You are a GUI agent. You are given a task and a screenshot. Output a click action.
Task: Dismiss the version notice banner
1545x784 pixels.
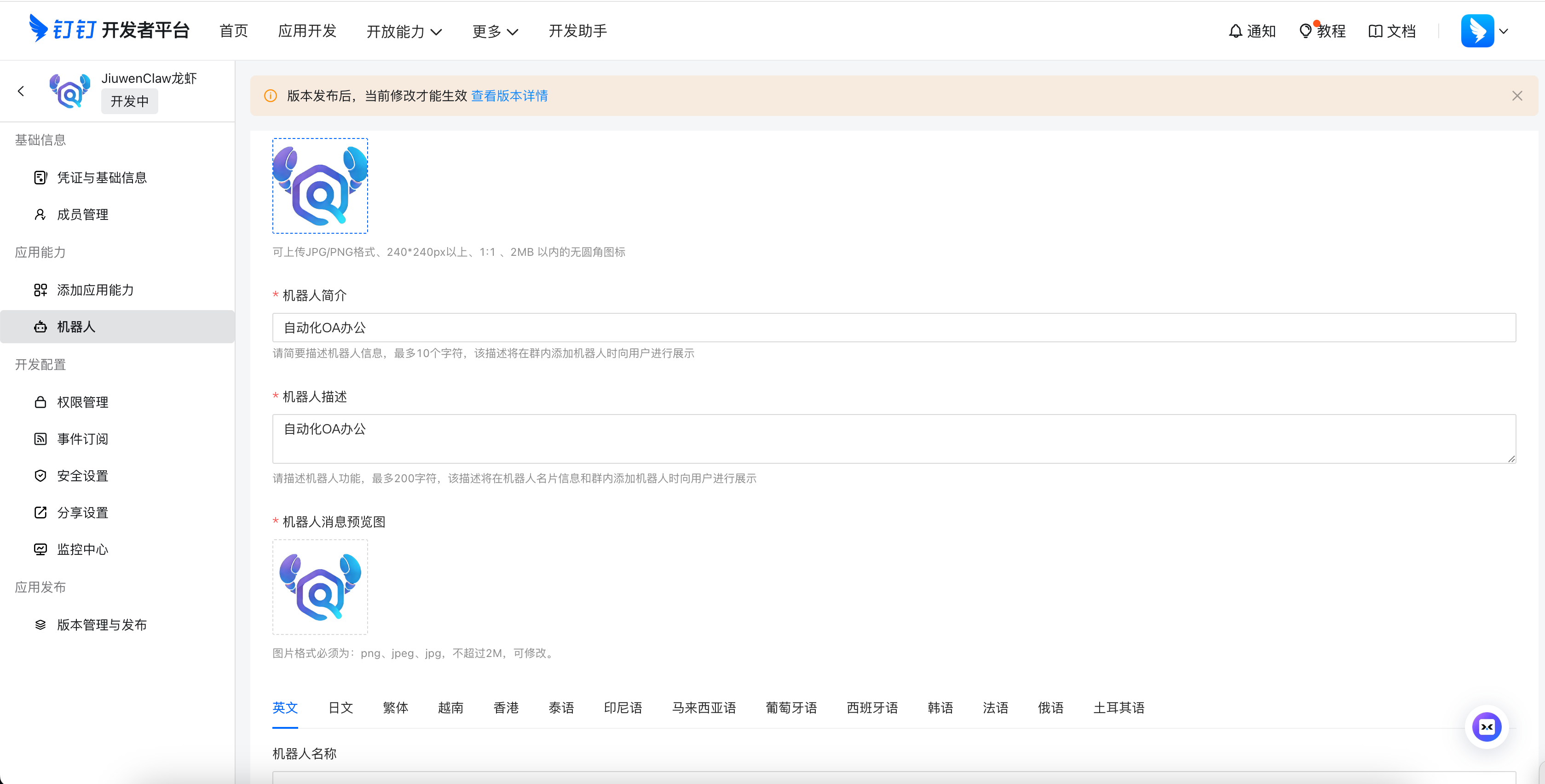[x=1517, y=95]
